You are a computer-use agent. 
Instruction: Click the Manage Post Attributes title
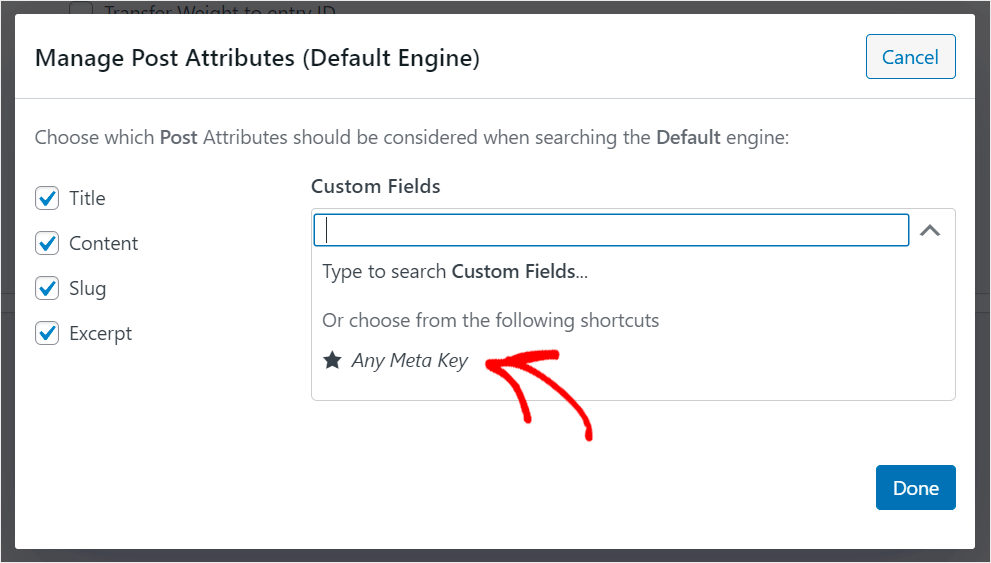point(257,58)
